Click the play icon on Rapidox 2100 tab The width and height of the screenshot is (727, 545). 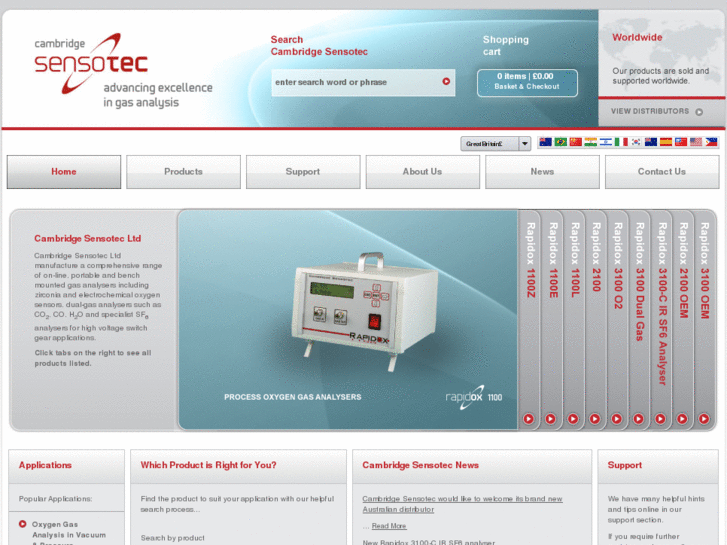point(594,419)
